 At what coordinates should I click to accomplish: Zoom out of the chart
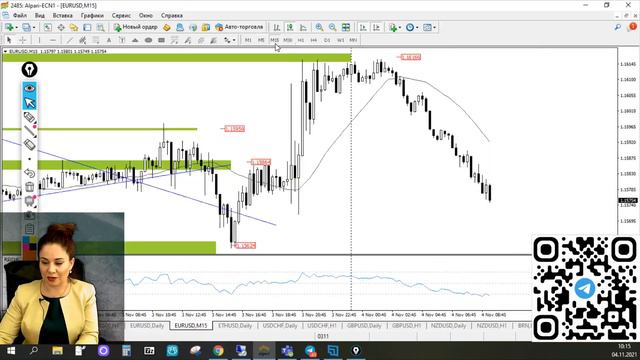(x=333, y=27)
